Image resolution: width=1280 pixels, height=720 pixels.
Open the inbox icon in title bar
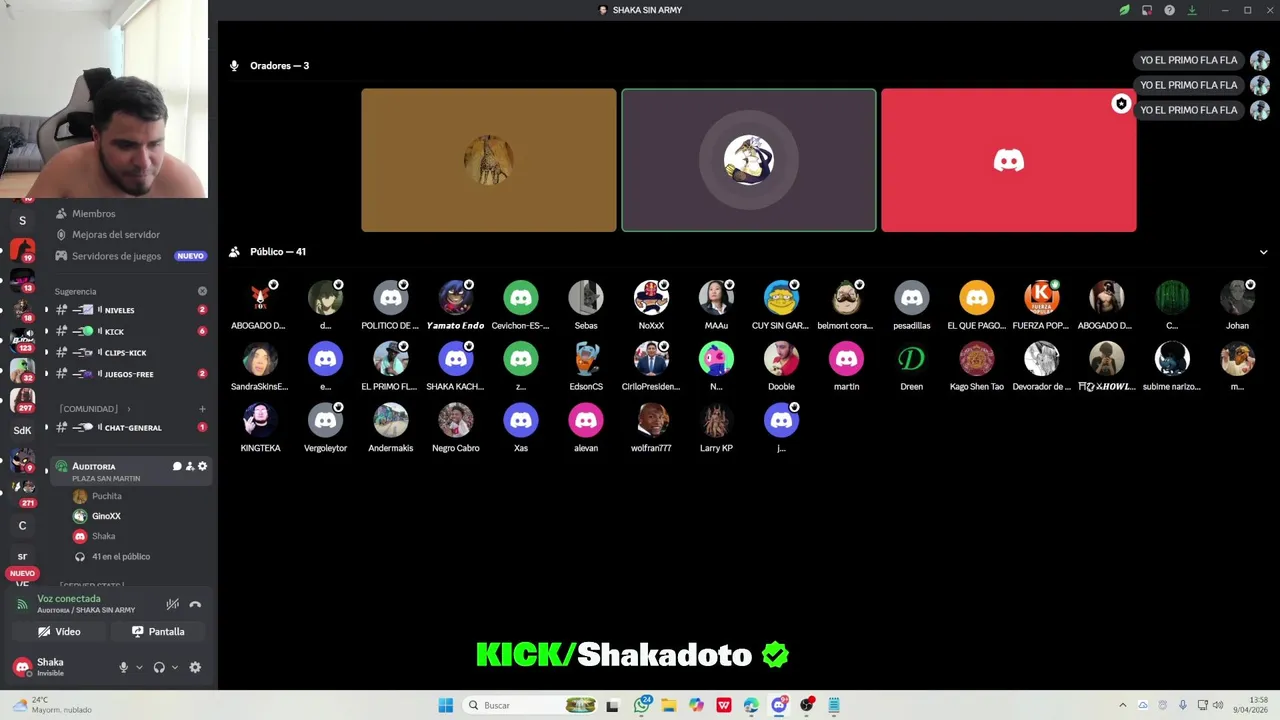point(1147,10)
